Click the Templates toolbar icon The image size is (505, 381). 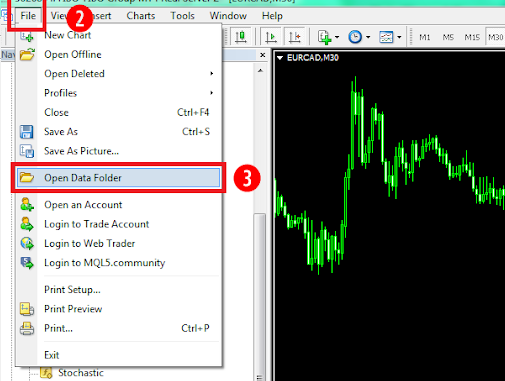tap(386, 37)
